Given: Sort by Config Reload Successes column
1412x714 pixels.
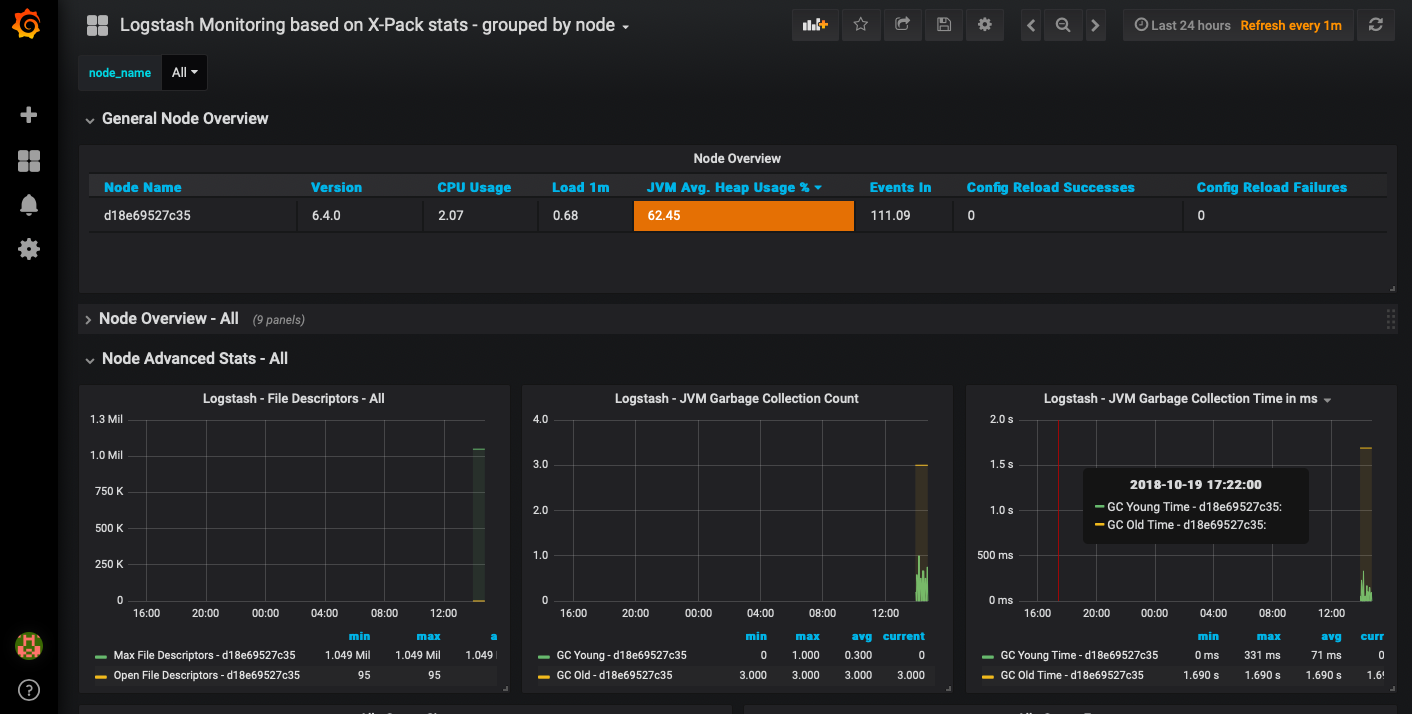Looking at the screenshot, I should pos(1050,187).
